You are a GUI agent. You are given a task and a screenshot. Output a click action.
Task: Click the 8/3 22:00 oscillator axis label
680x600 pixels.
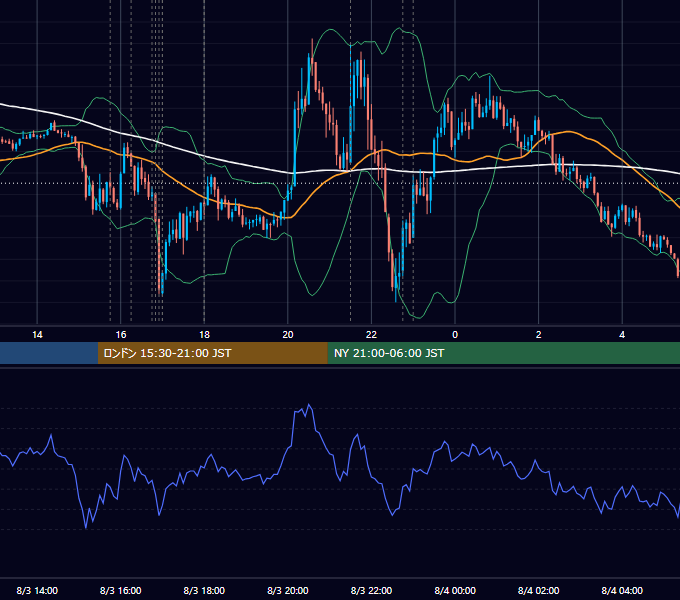pyautogui.click(x=371, y=590)
